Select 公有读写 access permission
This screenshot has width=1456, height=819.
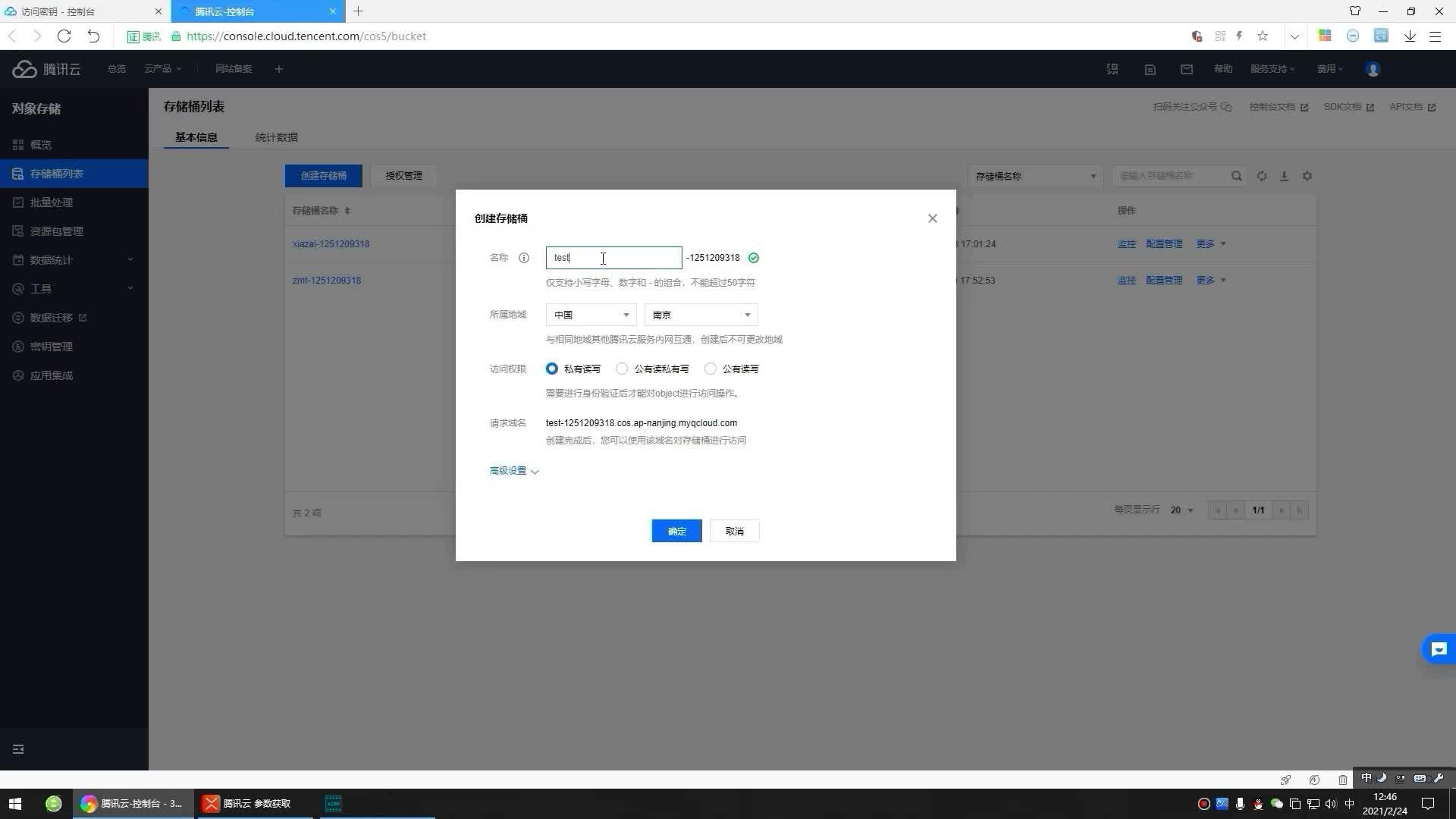tap(710, 369)
